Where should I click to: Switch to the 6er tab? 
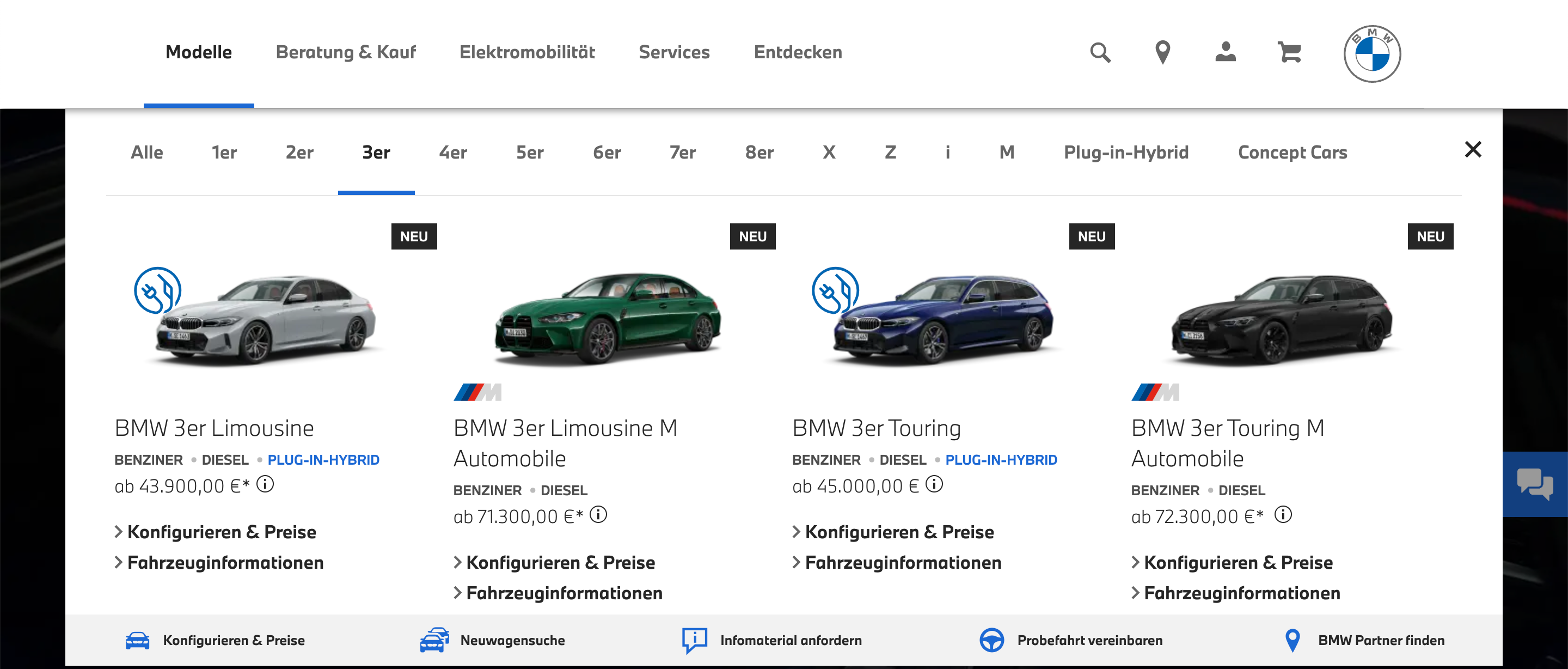click(607, 153)
